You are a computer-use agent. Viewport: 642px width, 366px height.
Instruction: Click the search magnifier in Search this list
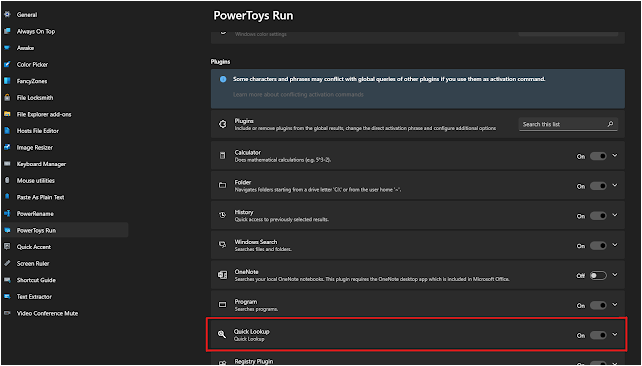(x=610, y=124)
